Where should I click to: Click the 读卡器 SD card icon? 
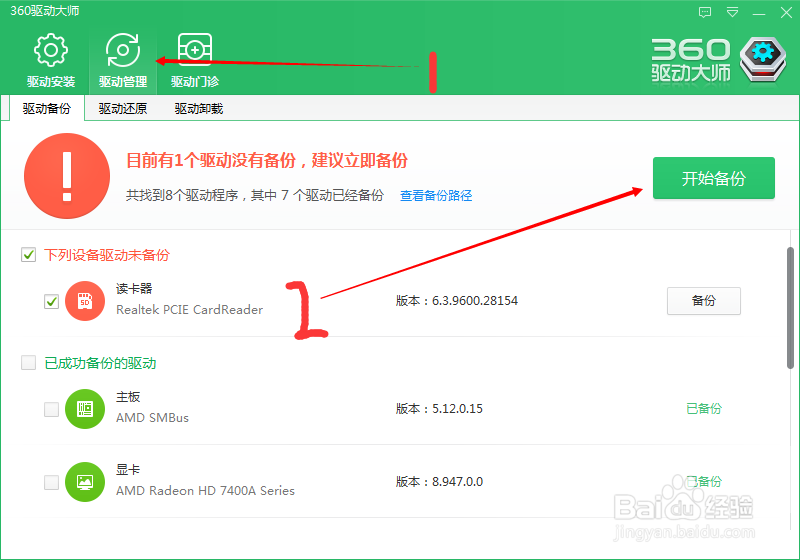click(85, 301)
